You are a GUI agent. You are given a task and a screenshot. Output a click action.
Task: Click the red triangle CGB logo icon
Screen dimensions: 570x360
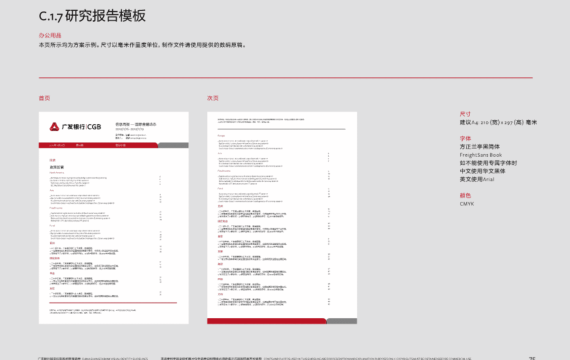(x=54, y=127)
